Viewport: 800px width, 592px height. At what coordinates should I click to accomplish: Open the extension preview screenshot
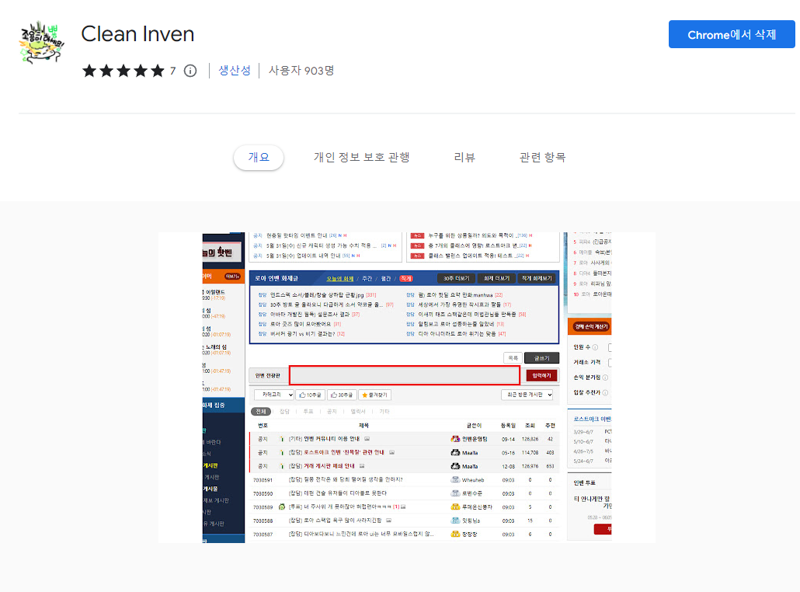coord(407,387)
